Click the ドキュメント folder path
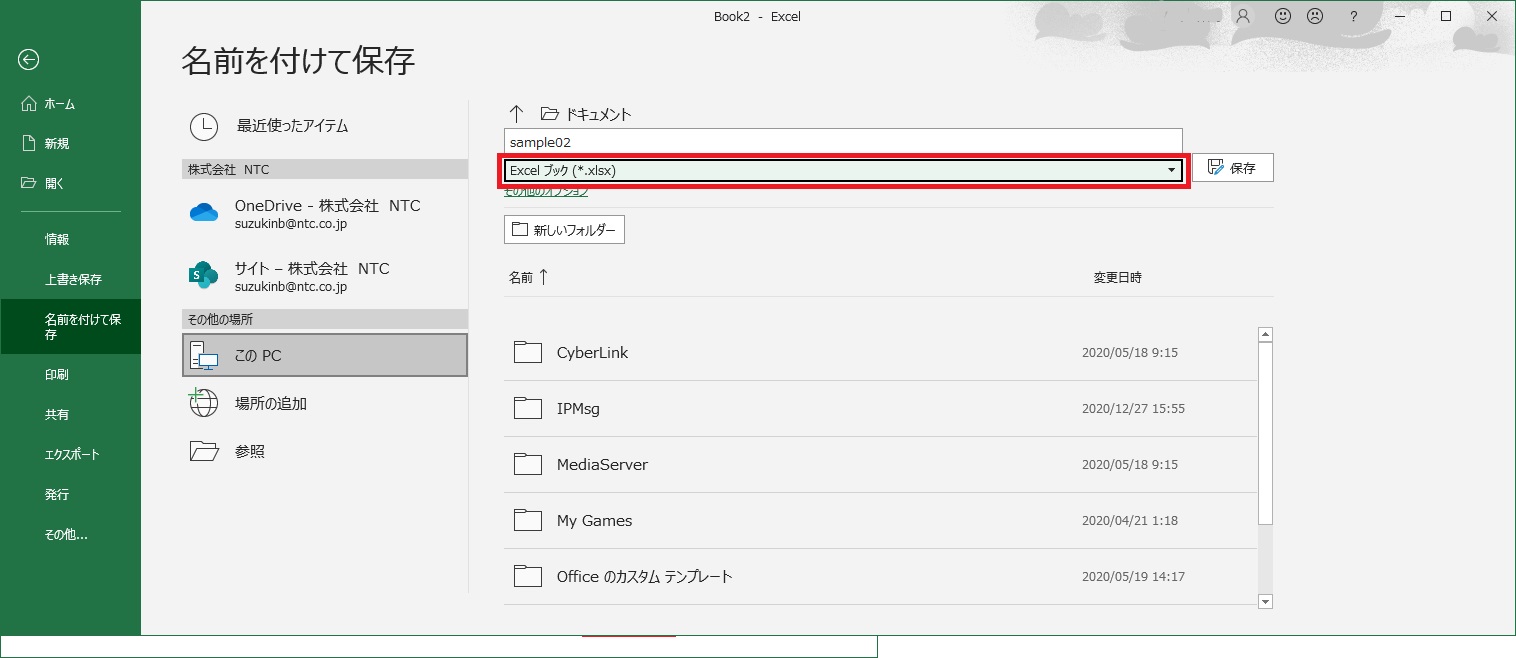The height and width of the screenshot is (658, 1516). tap(586, 114)
